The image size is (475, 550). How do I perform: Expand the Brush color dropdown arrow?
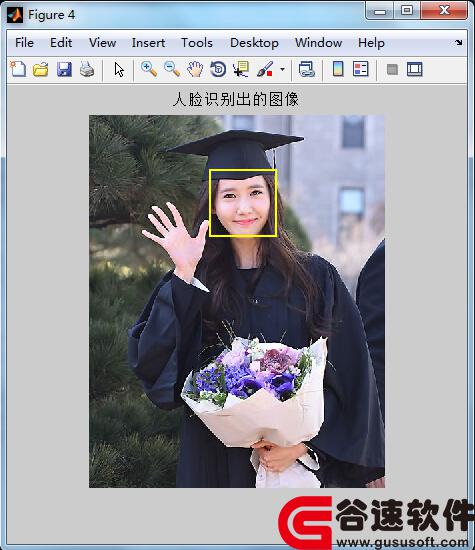point(282,69)
